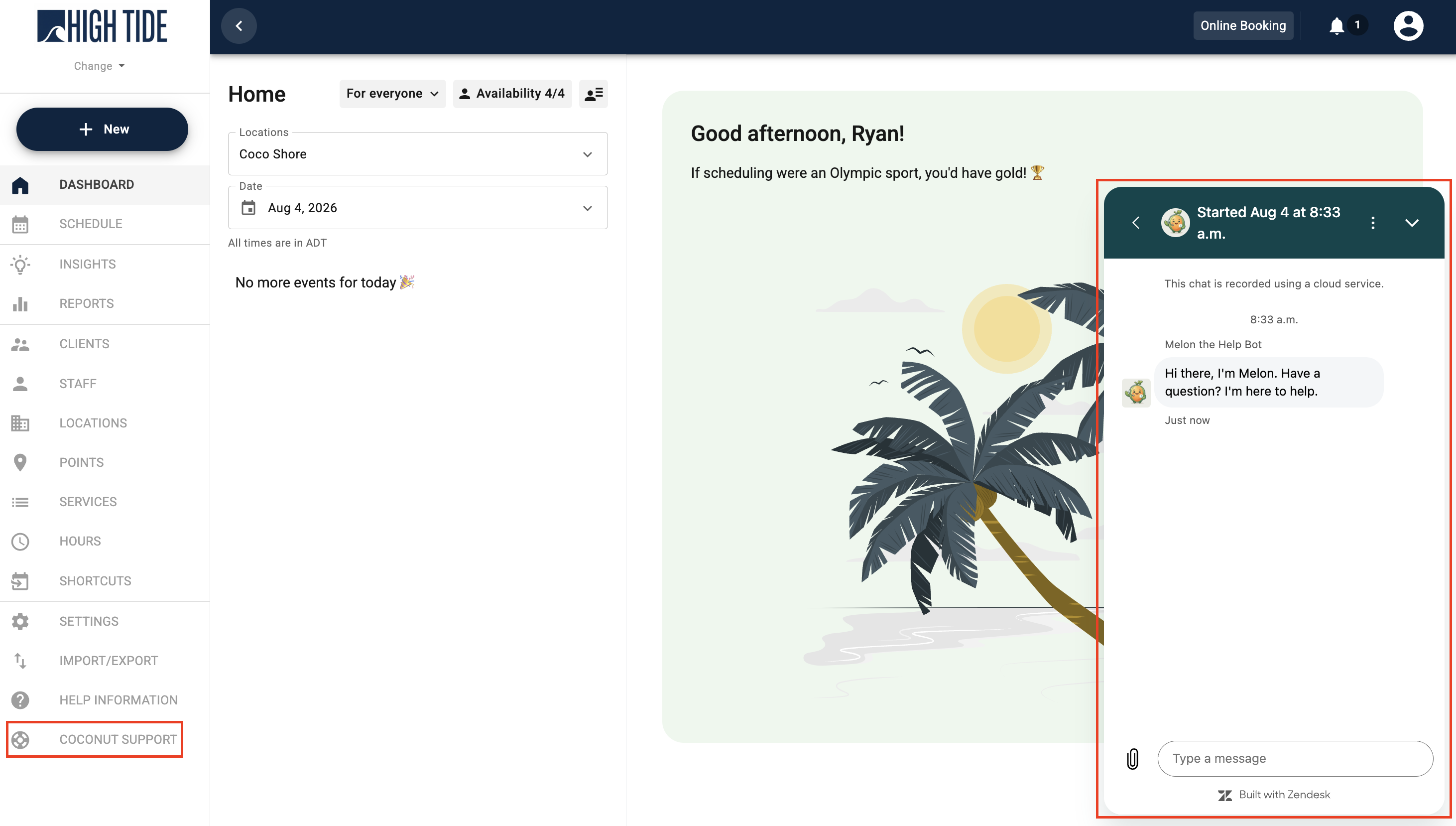This screenshot has width=1456, height=826.
Task: Navigate to Insights
Action: tap(105, 265)
